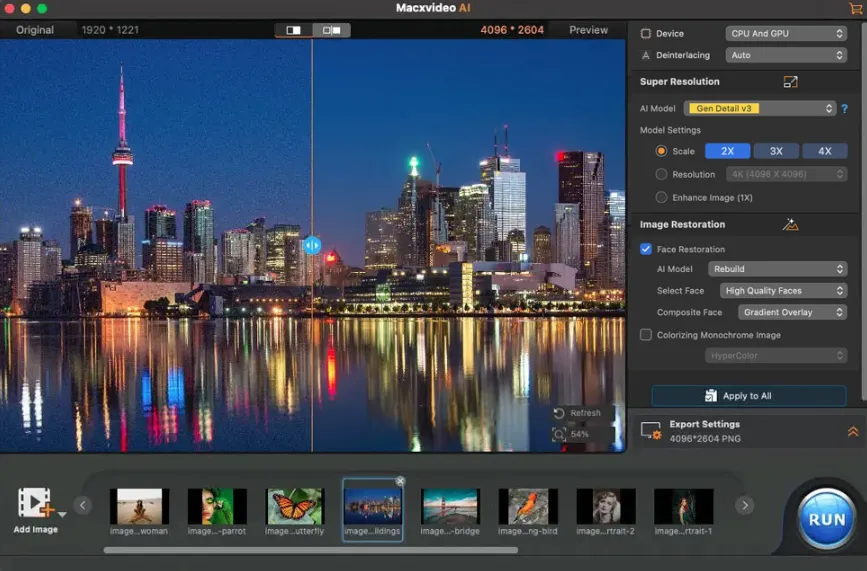This screenshot has width=867, height=571.
Task: Select the portrait-2 image thumbnail
Action: point(605,506)
